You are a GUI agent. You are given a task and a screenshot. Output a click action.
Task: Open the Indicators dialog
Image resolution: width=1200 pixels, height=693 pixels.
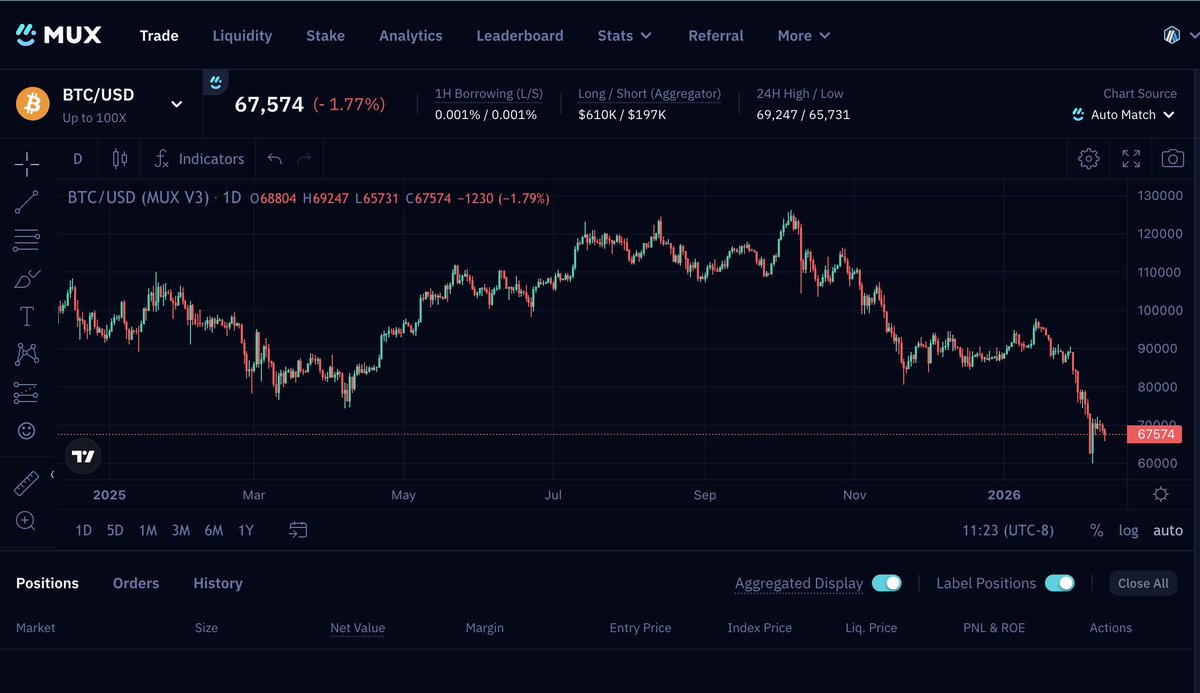(199, 159)
